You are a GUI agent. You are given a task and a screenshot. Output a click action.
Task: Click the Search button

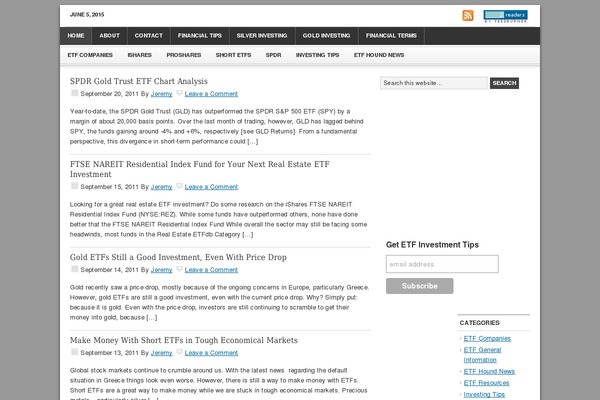click(x=504, y=83)
